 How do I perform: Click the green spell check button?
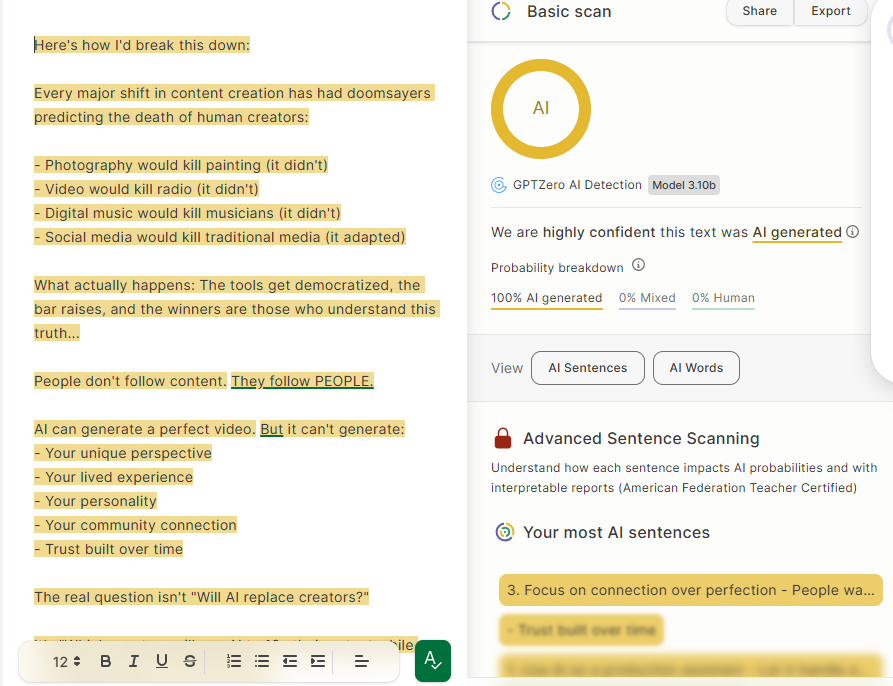(433, 660)
